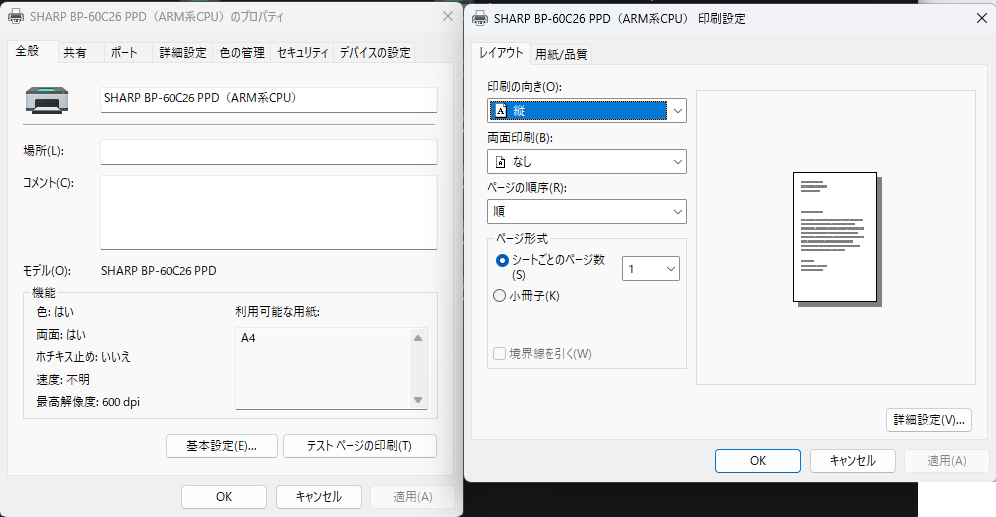The width and height of the screenshot is (996, 517).
Task: Click portrait page icon in 印刷の向き box
Action: [501, 111]
